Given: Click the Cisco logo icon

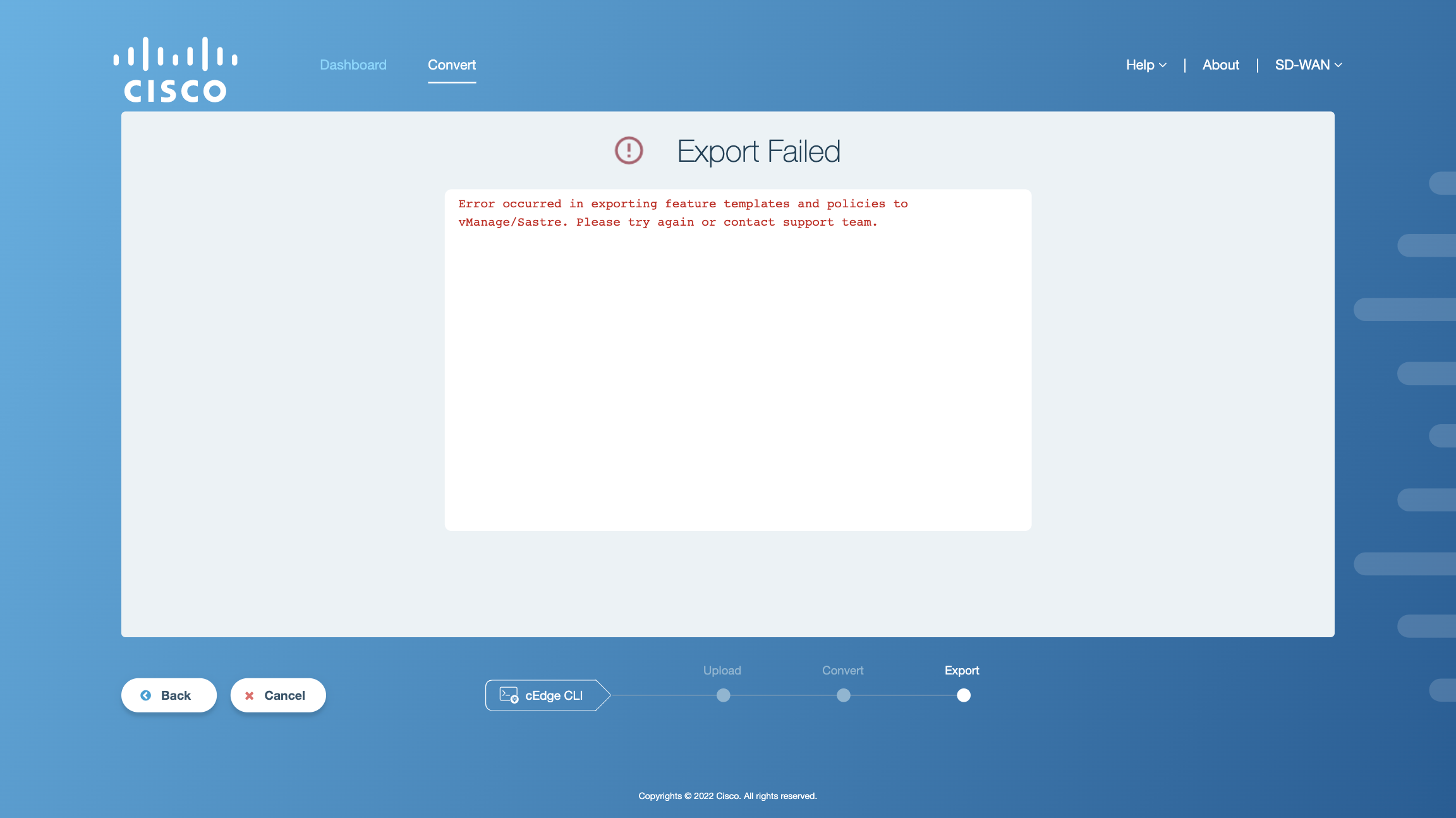Looking at the screenshot, I should click(x=175, y=69).
